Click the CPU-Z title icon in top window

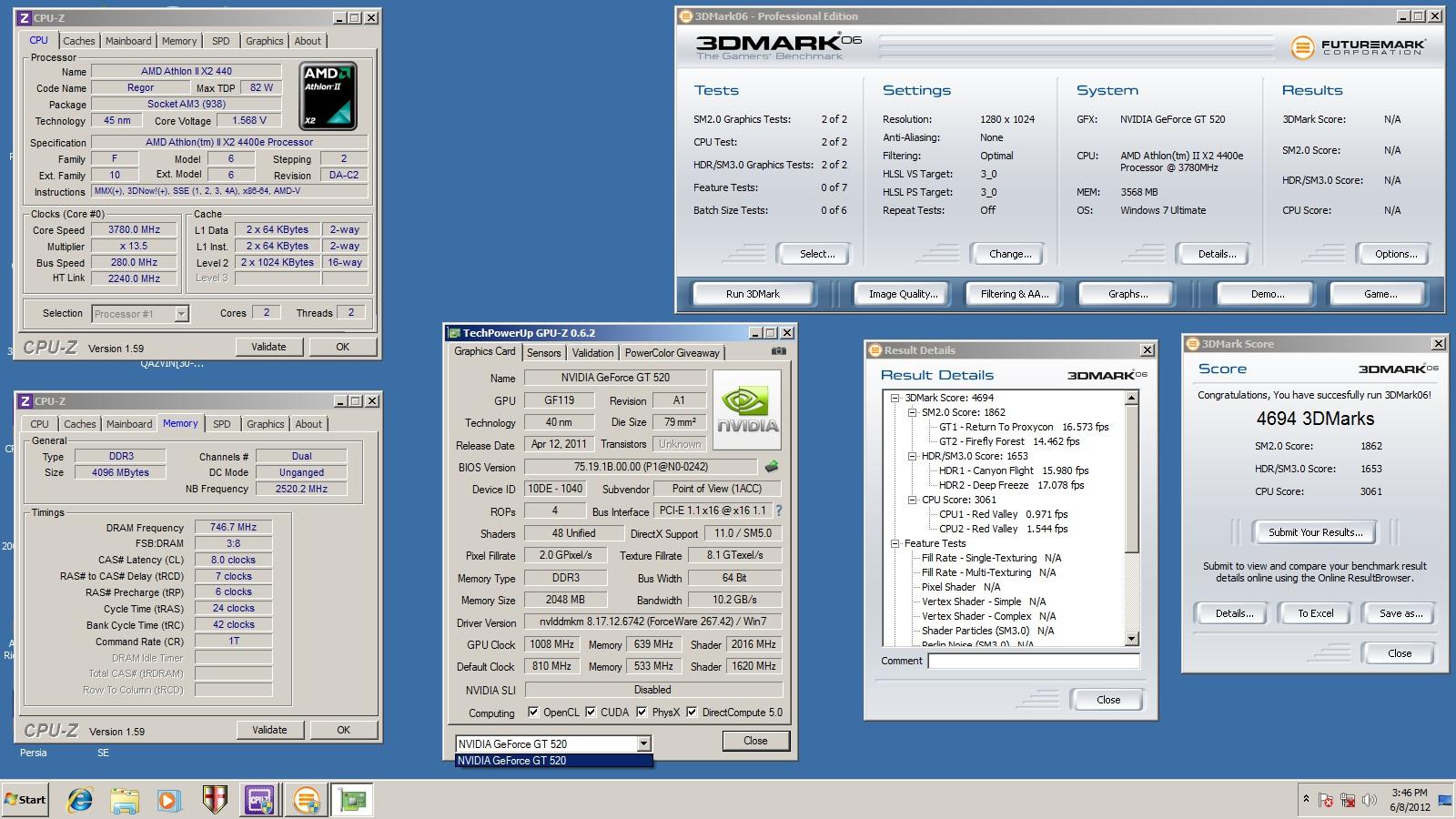(x=24, y=17)
